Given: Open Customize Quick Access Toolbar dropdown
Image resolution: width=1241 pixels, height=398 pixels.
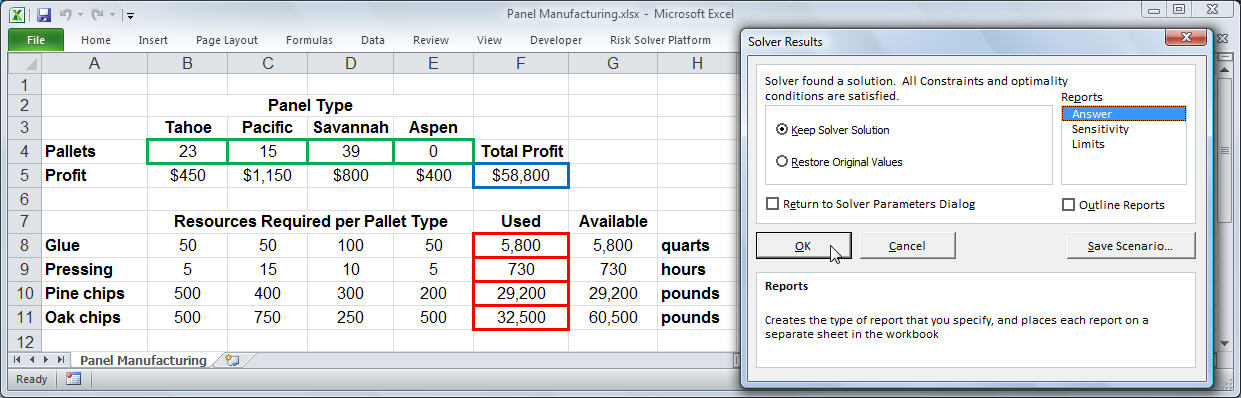Looking at the screenshot, I should click(x=131, y=15).
